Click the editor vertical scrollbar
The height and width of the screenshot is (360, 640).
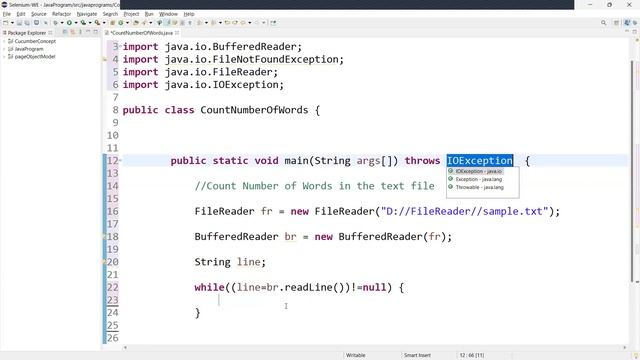[x=633, y=171]
